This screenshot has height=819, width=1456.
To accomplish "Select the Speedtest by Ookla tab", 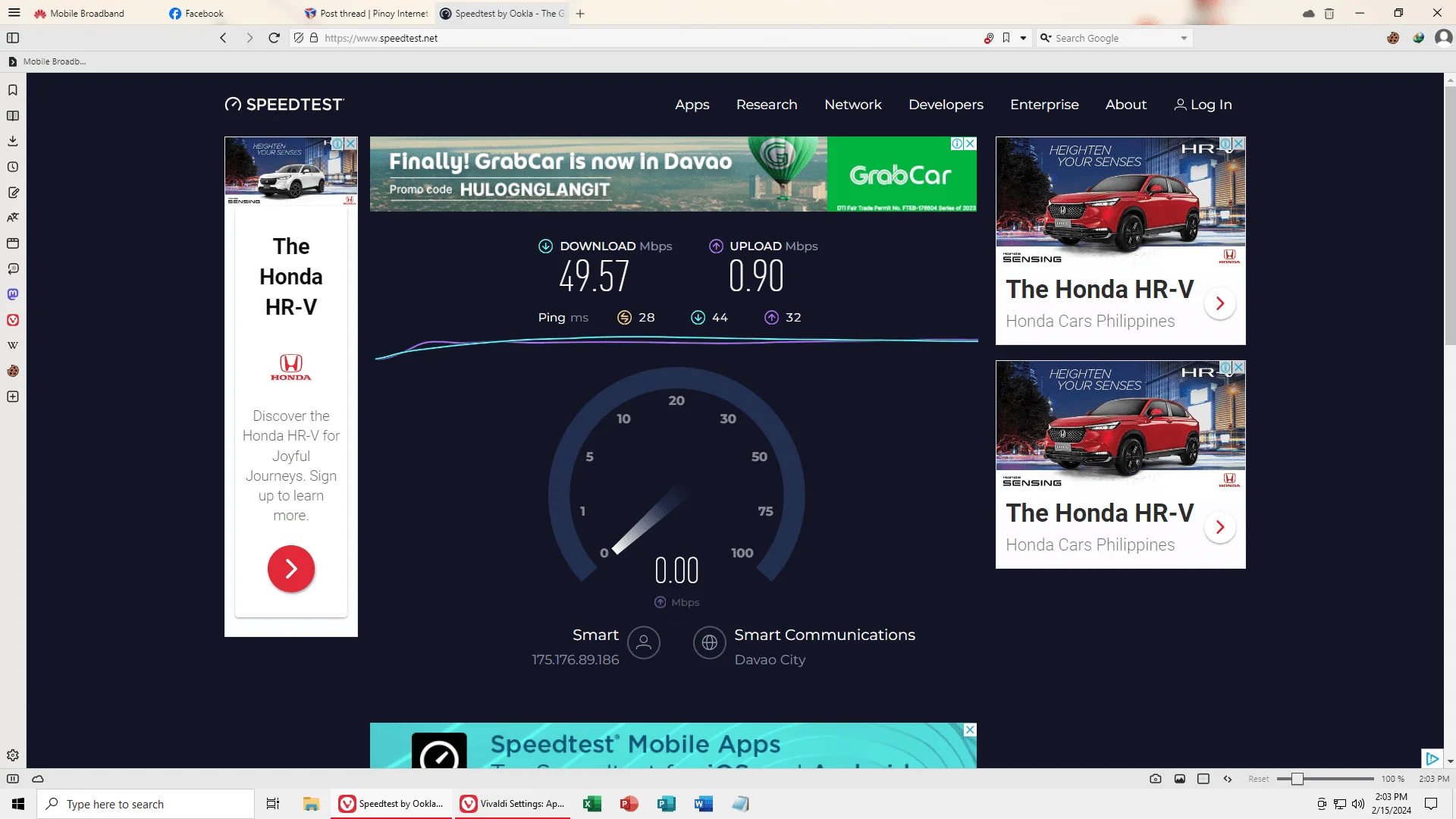I will [502, 14].
